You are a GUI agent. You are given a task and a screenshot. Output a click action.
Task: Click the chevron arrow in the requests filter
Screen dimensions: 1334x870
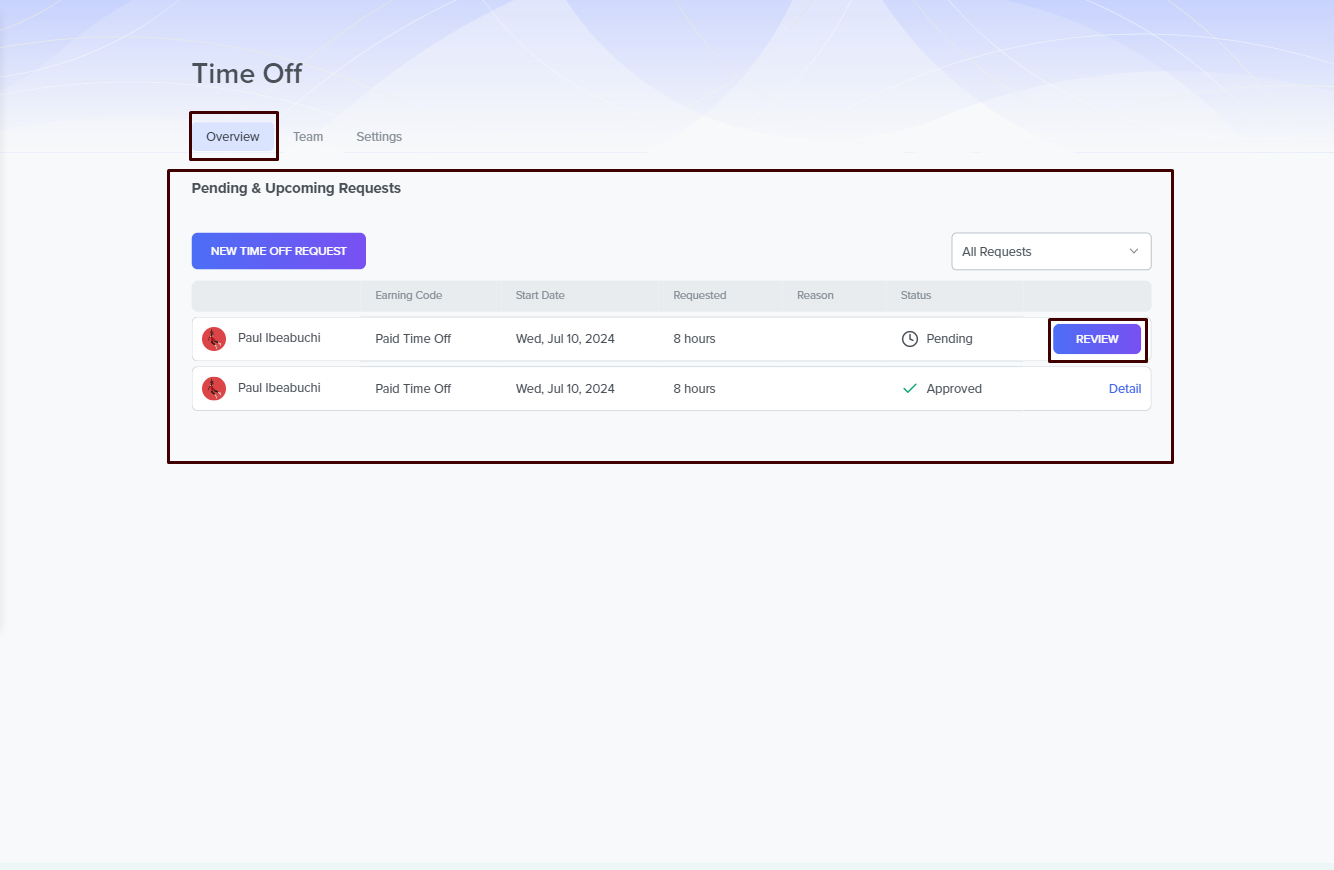coord(1133,251)
